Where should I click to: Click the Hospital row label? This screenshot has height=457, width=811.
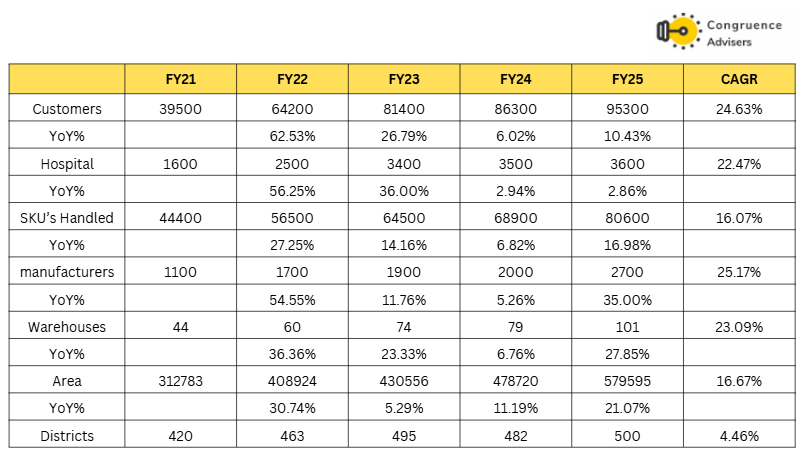(x=67, y=163)
